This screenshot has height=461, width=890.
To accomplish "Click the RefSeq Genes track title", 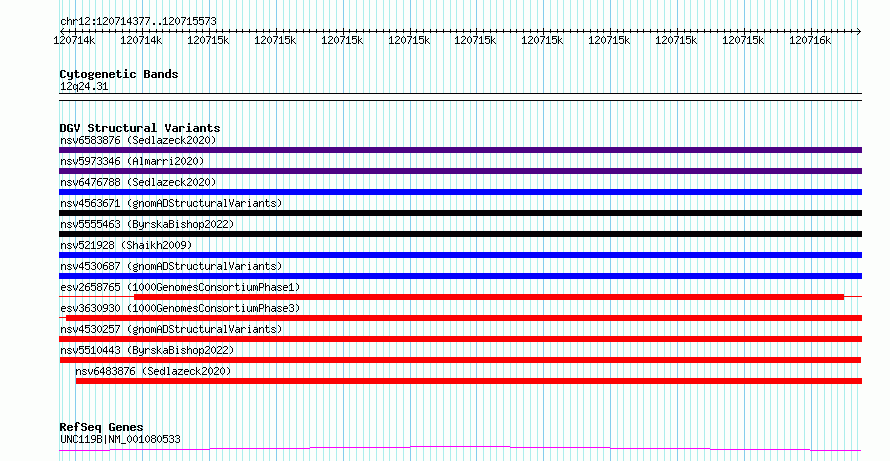I will pyautogui.click(x=102, y=427).
